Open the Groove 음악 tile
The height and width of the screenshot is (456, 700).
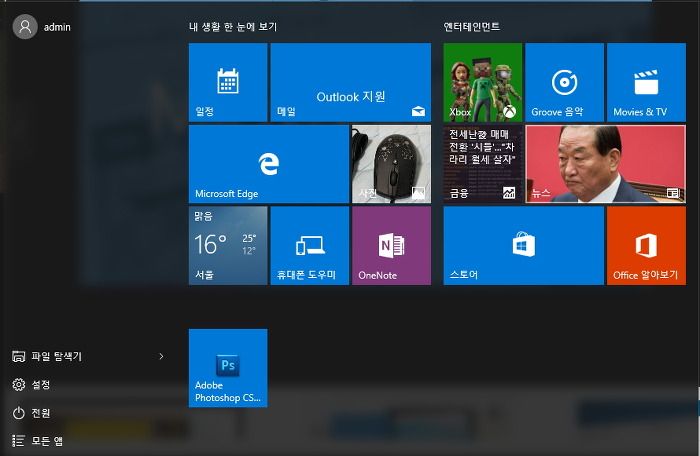(x=564, y=82)
